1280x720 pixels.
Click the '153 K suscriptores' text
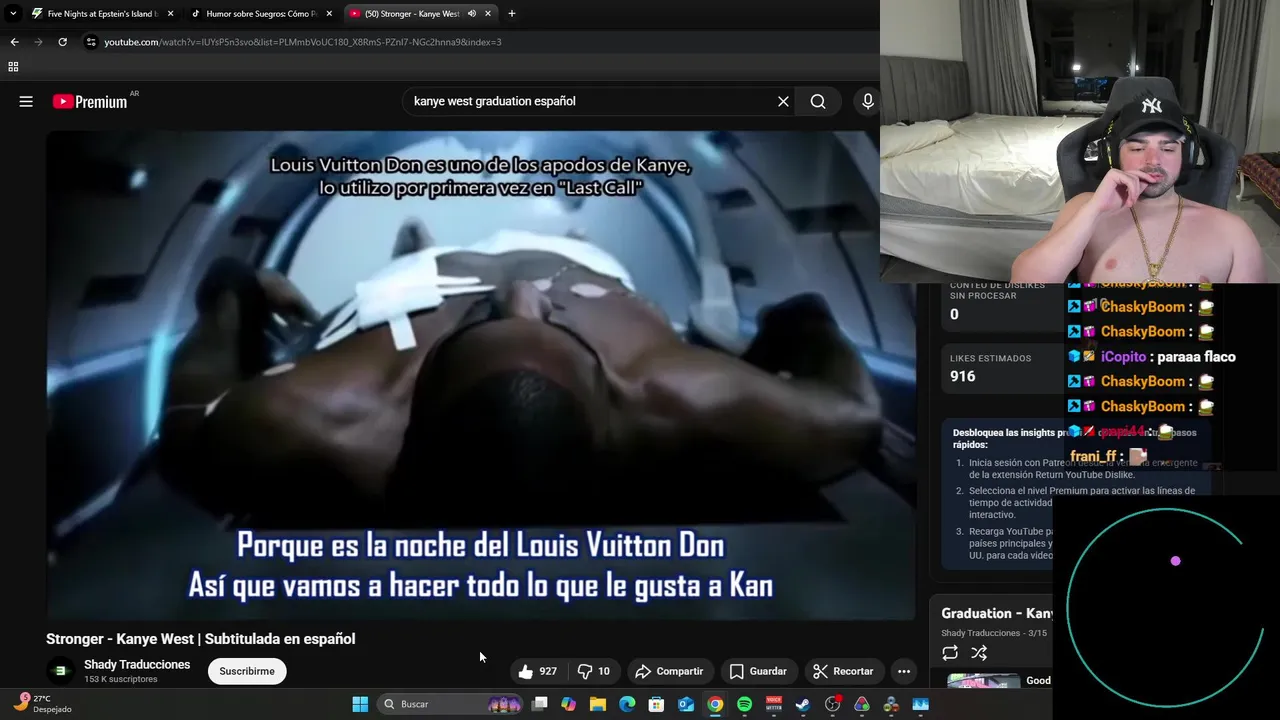121,679
